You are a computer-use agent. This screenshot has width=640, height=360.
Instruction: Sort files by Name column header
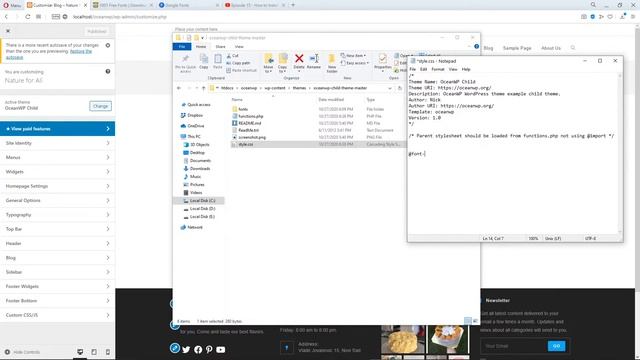tap(237, 100)
